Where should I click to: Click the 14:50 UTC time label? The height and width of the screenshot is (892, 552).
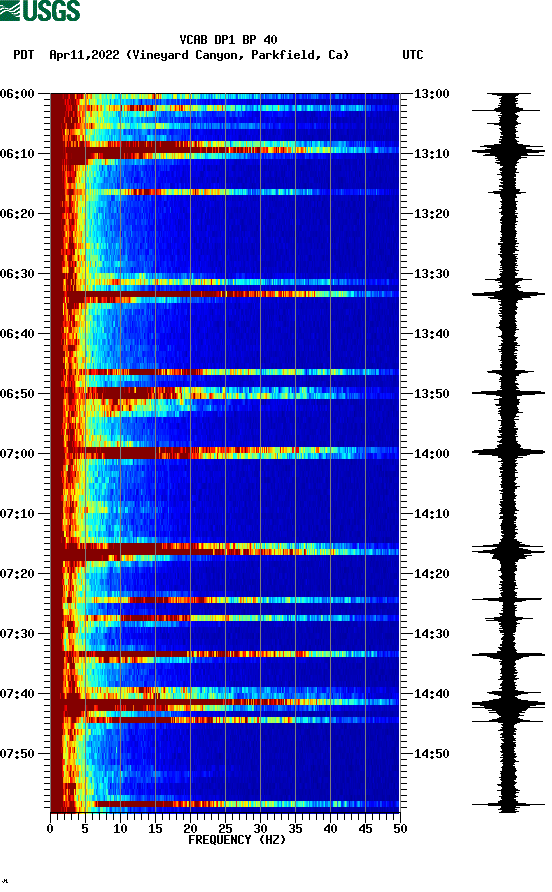(x=431, y=754)
